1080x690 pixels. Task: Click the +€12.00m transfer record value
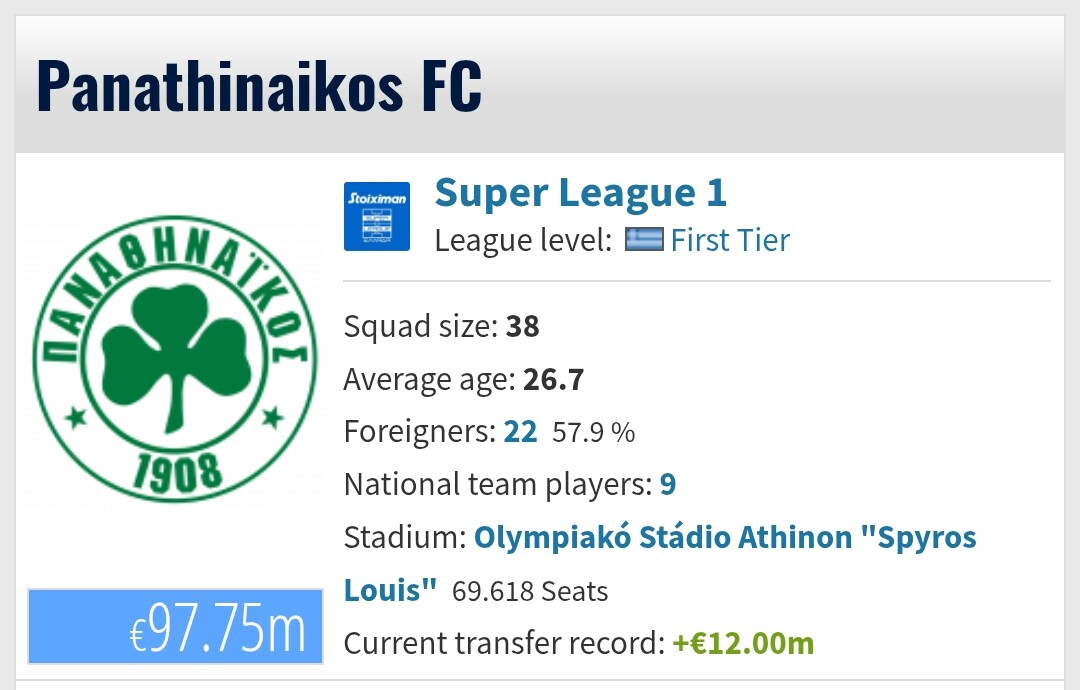pyautogui.click(x=743, y=643)
